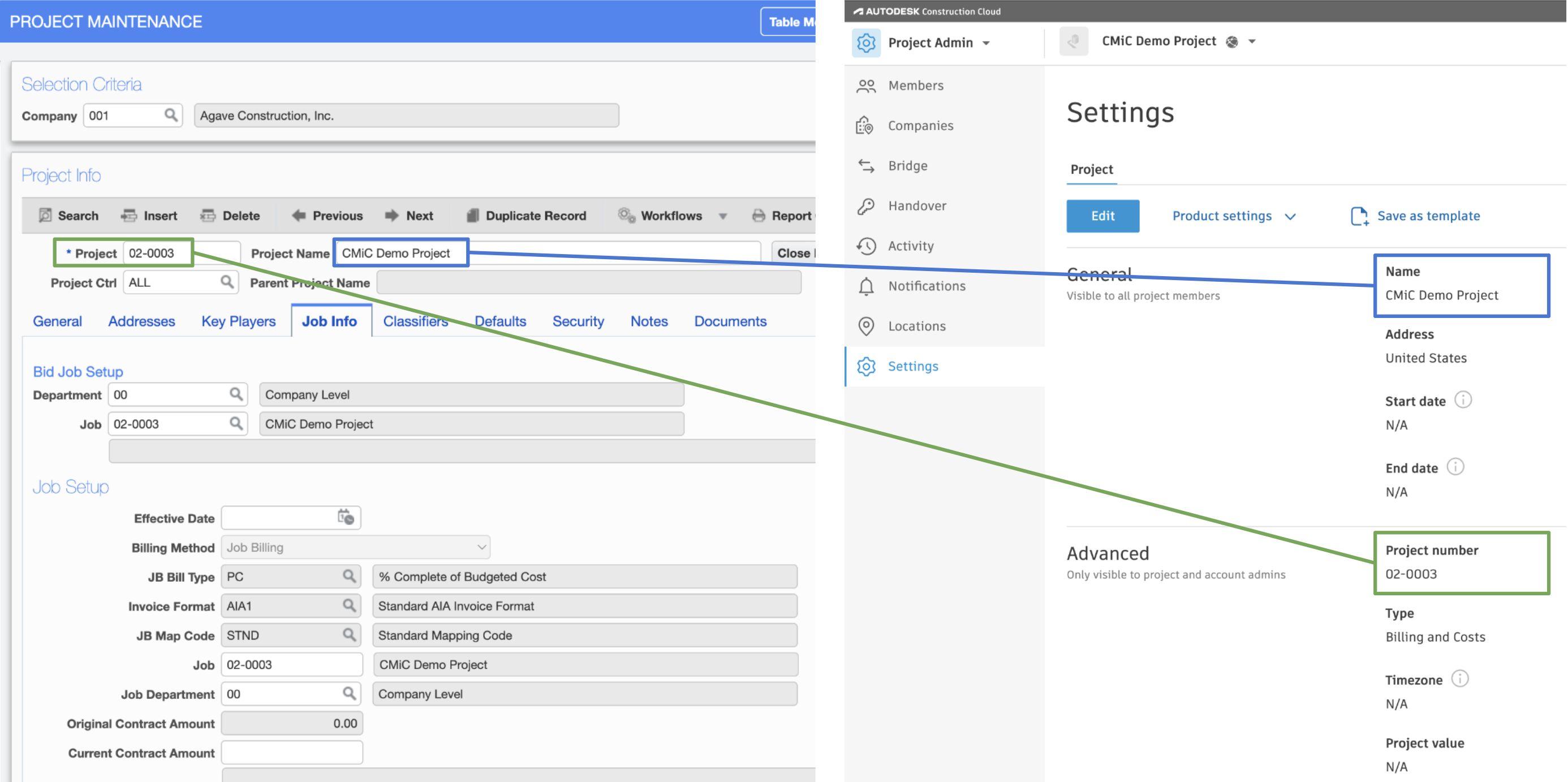1568x782 pixels.
Task: Click the Company code input field
Action: [133, 115]
